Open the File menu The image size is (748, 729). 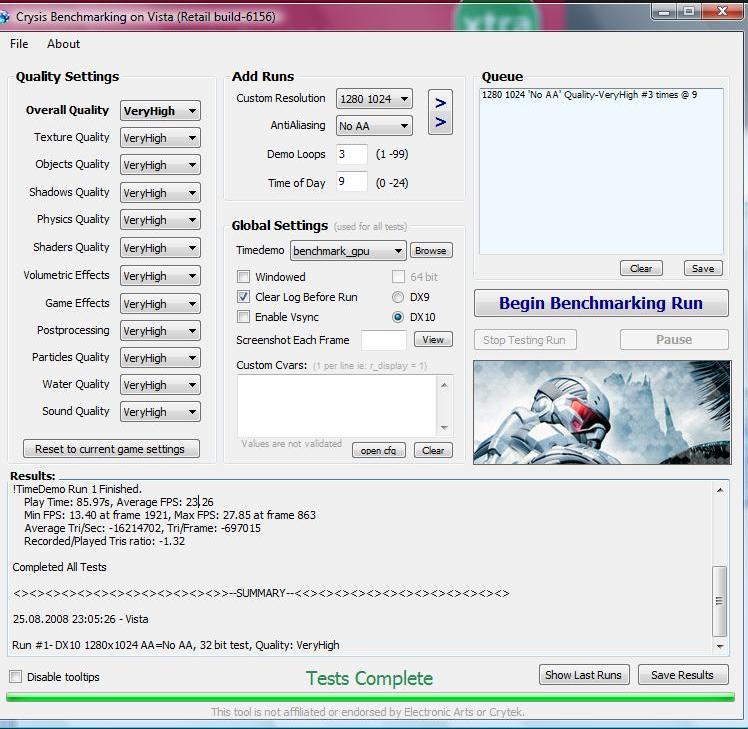pyautogui.click(x=19, y=44)
